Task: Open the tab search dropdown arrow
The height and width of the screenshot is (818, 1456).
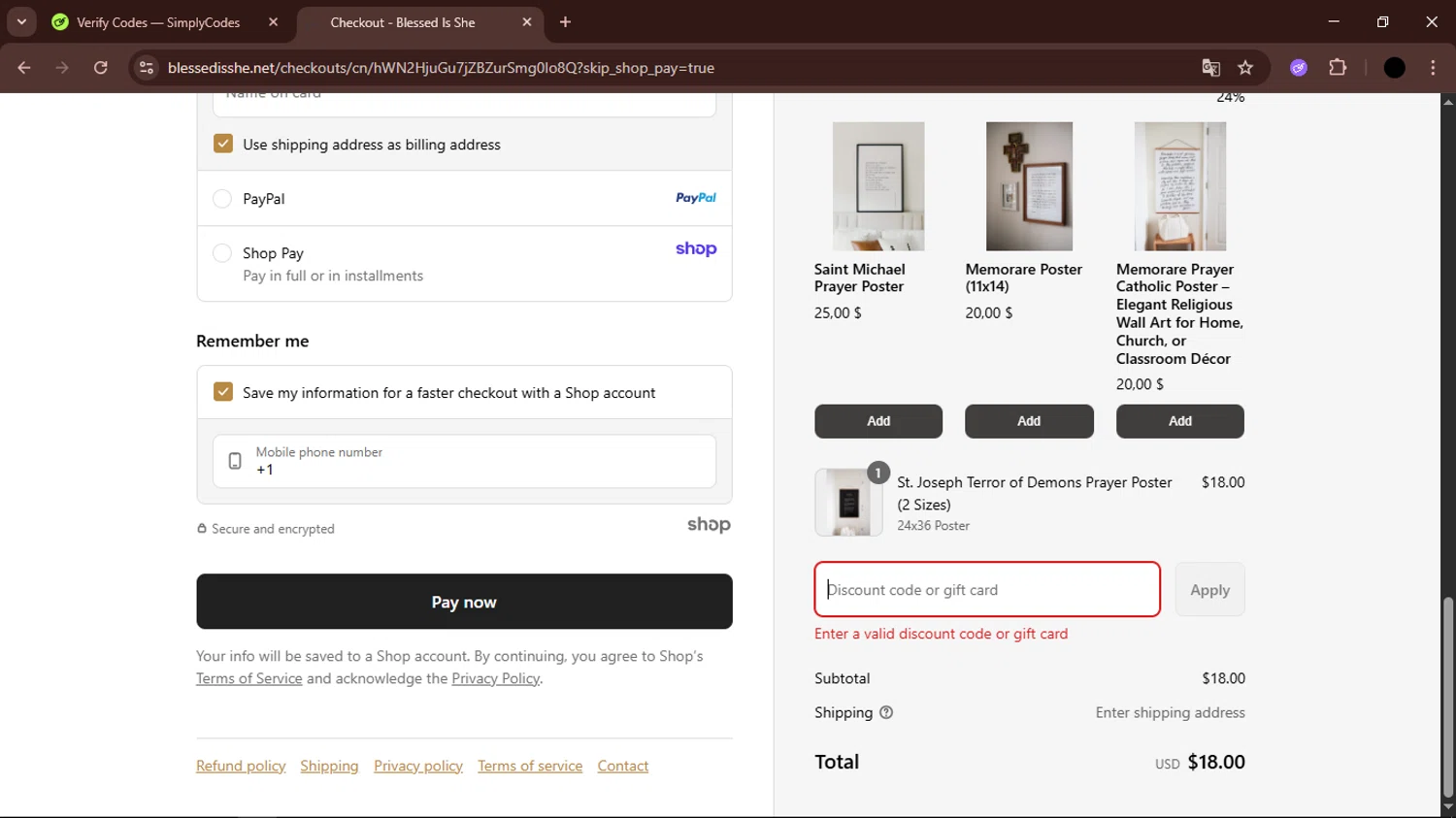Action: [x=21, y=21]
